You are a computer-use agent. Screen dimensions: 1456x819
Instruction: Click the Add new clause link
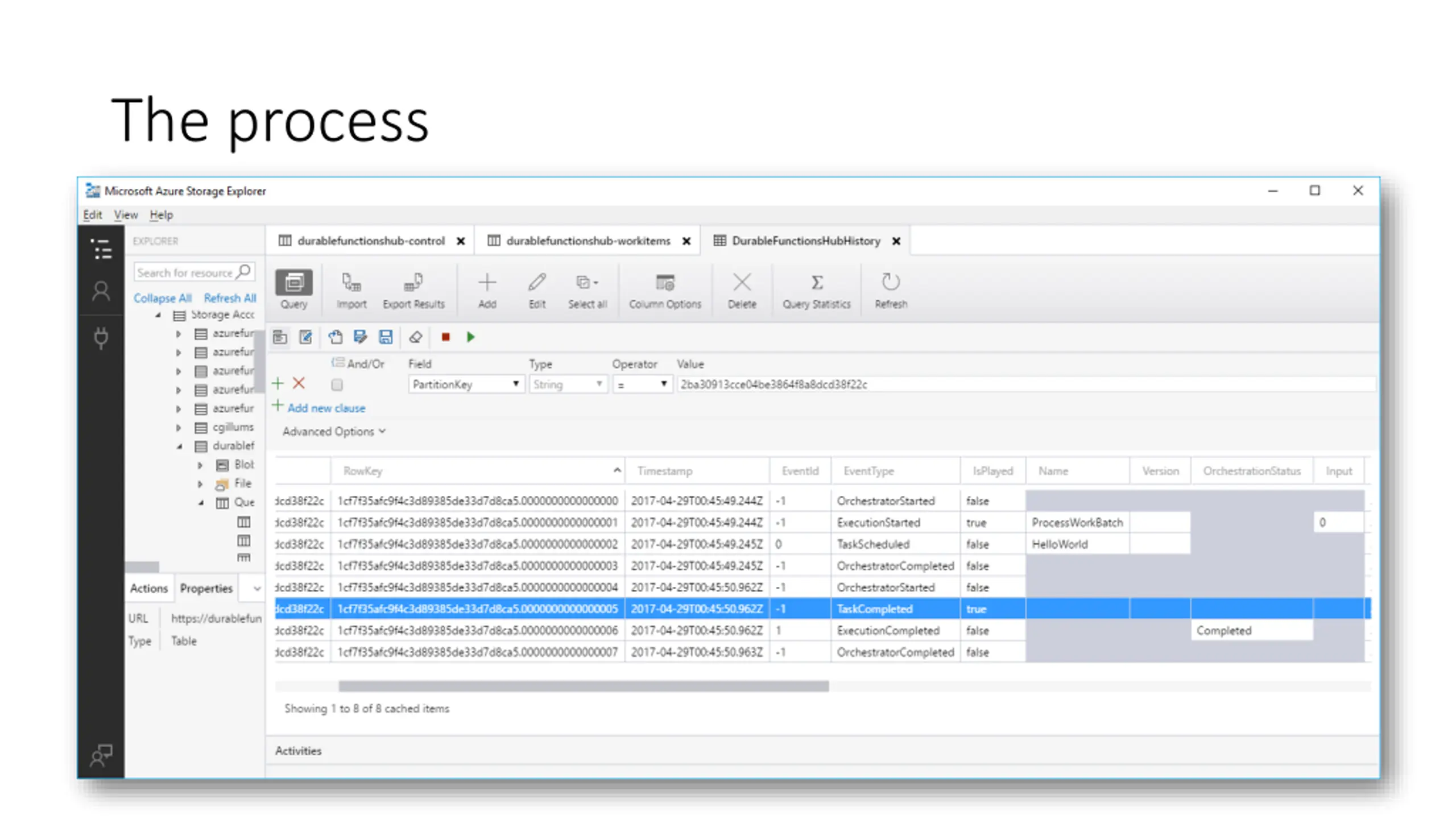[326, 408]
